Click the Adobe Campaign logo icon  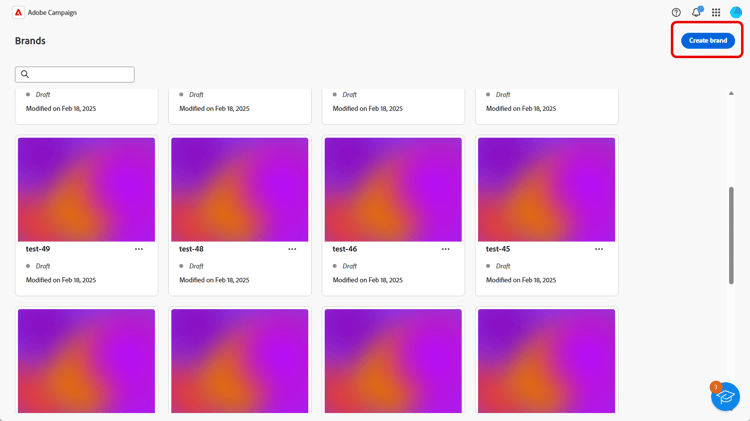pos(18,12)
